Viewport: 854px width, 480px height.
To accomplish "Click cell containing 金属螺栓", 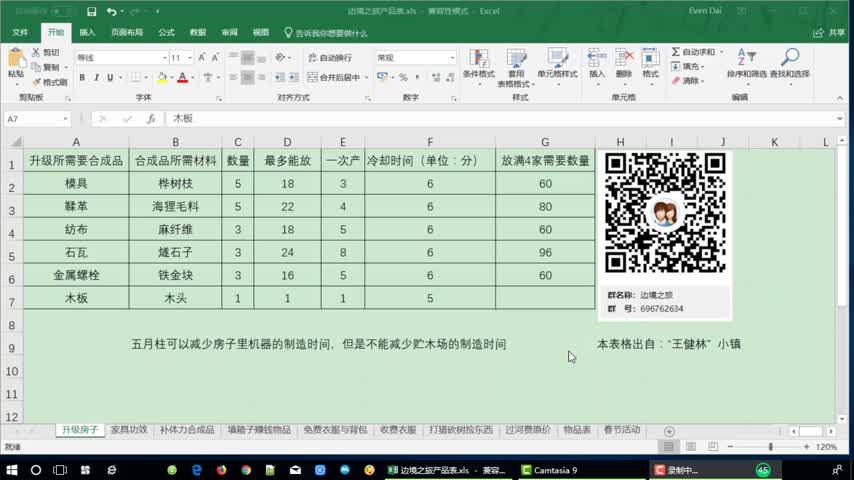I will pyautogui.click(x=76, y=275).
